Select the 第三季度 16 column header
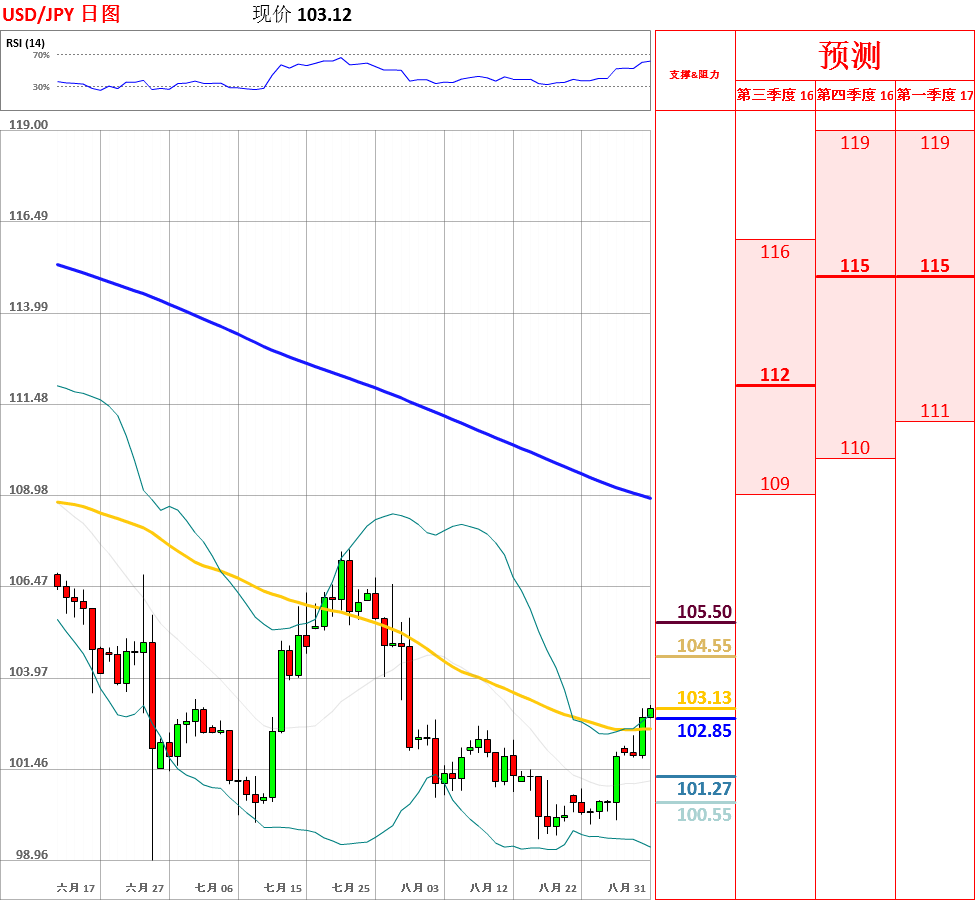Viewport: 975px width, 900px height. [x=775, y=96]
